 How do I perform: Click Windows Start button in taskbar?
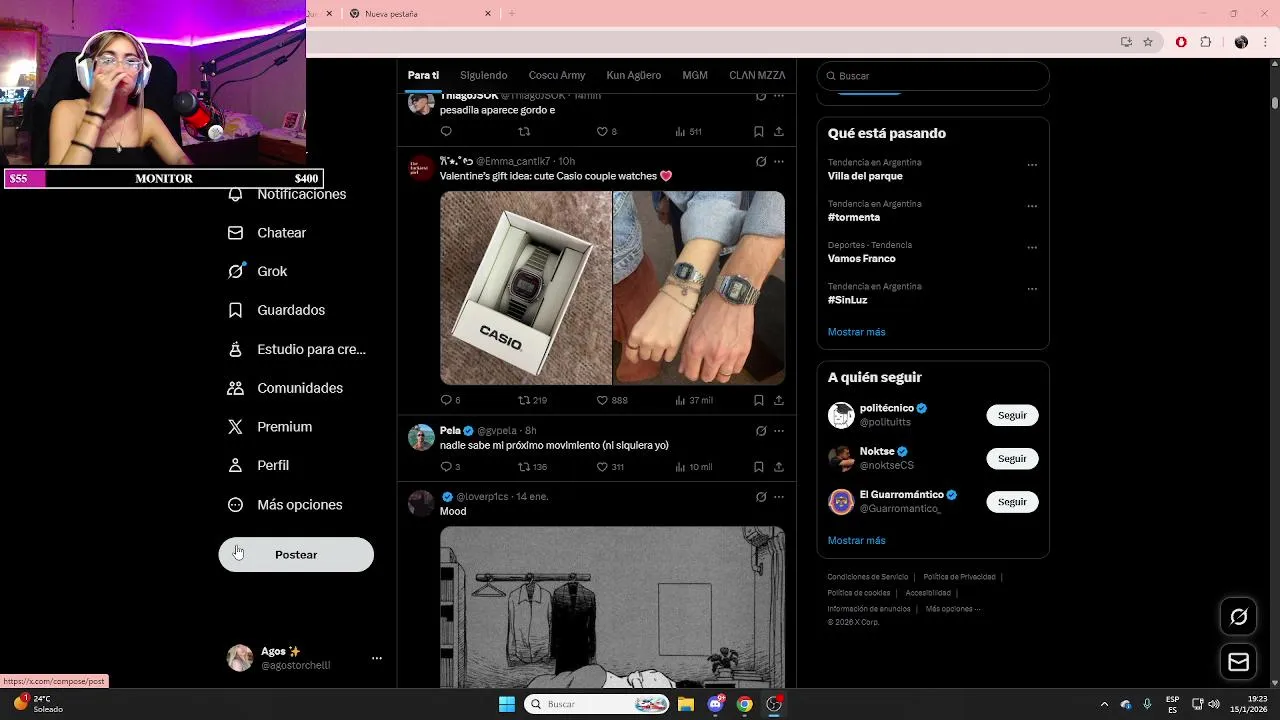pyautogui.click(x=507, y=704)
